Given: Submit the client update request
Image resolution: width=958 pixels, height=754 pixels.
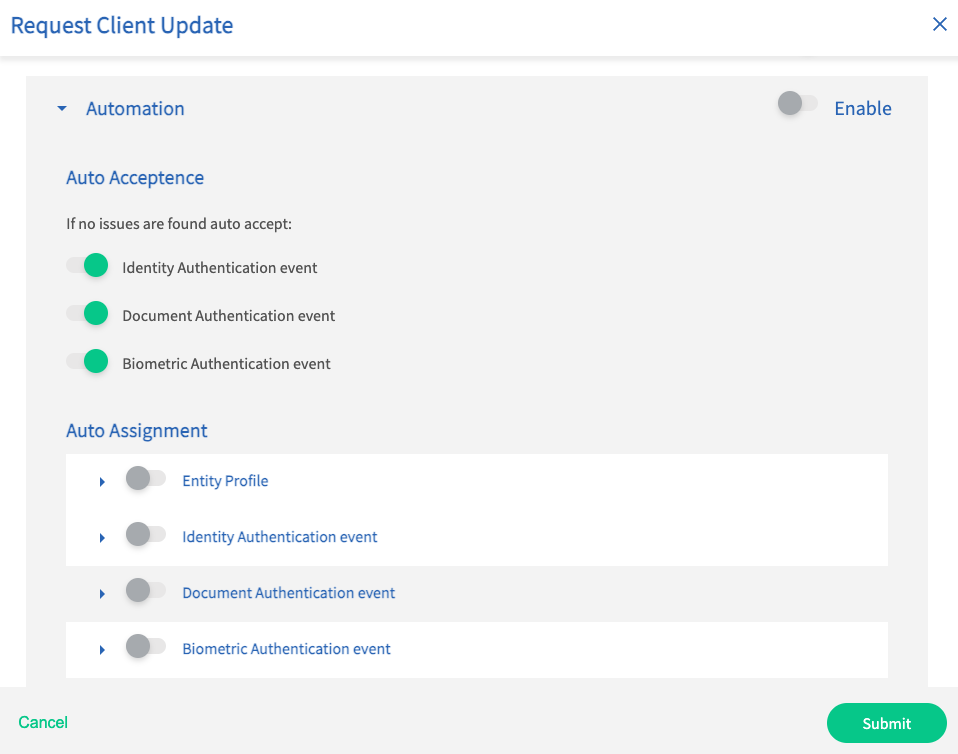Looking at the screenshot, I should click(887, 723).
